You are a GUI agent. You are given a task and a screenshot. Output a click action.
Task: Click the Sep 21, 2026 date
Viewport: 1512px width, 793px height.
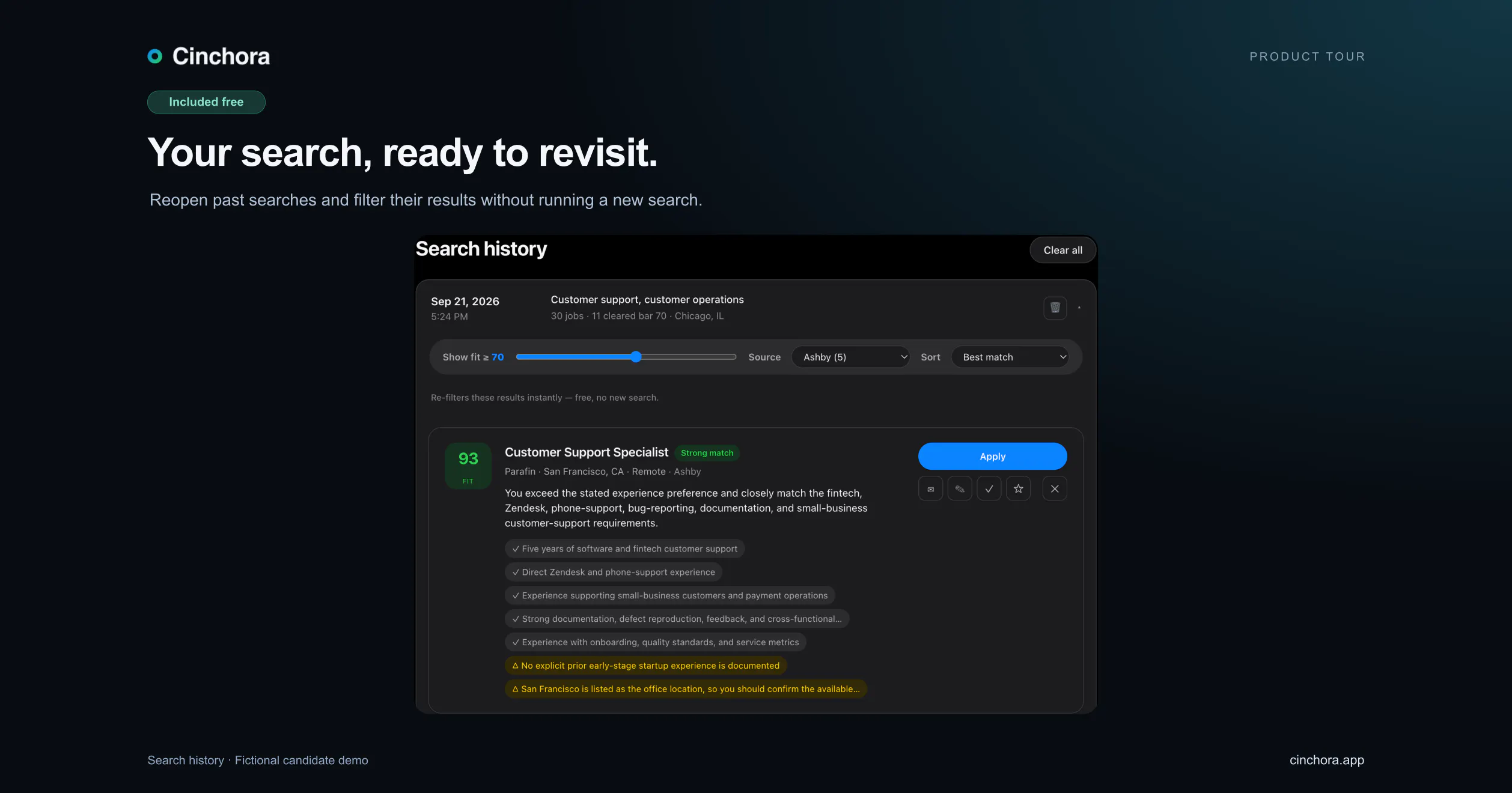465,301
